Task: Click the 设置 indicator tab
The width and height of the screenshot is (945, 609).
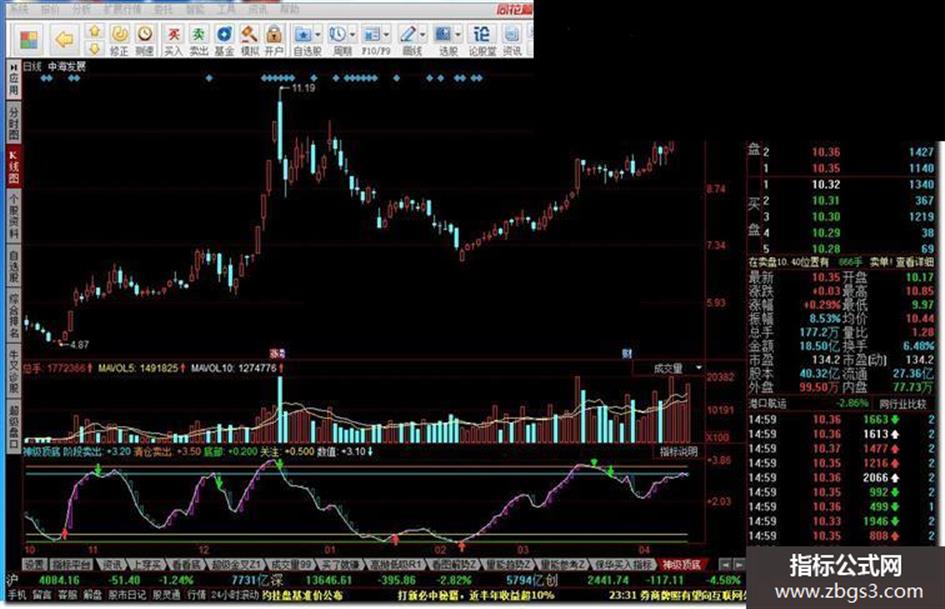Action: click(34, 565)
